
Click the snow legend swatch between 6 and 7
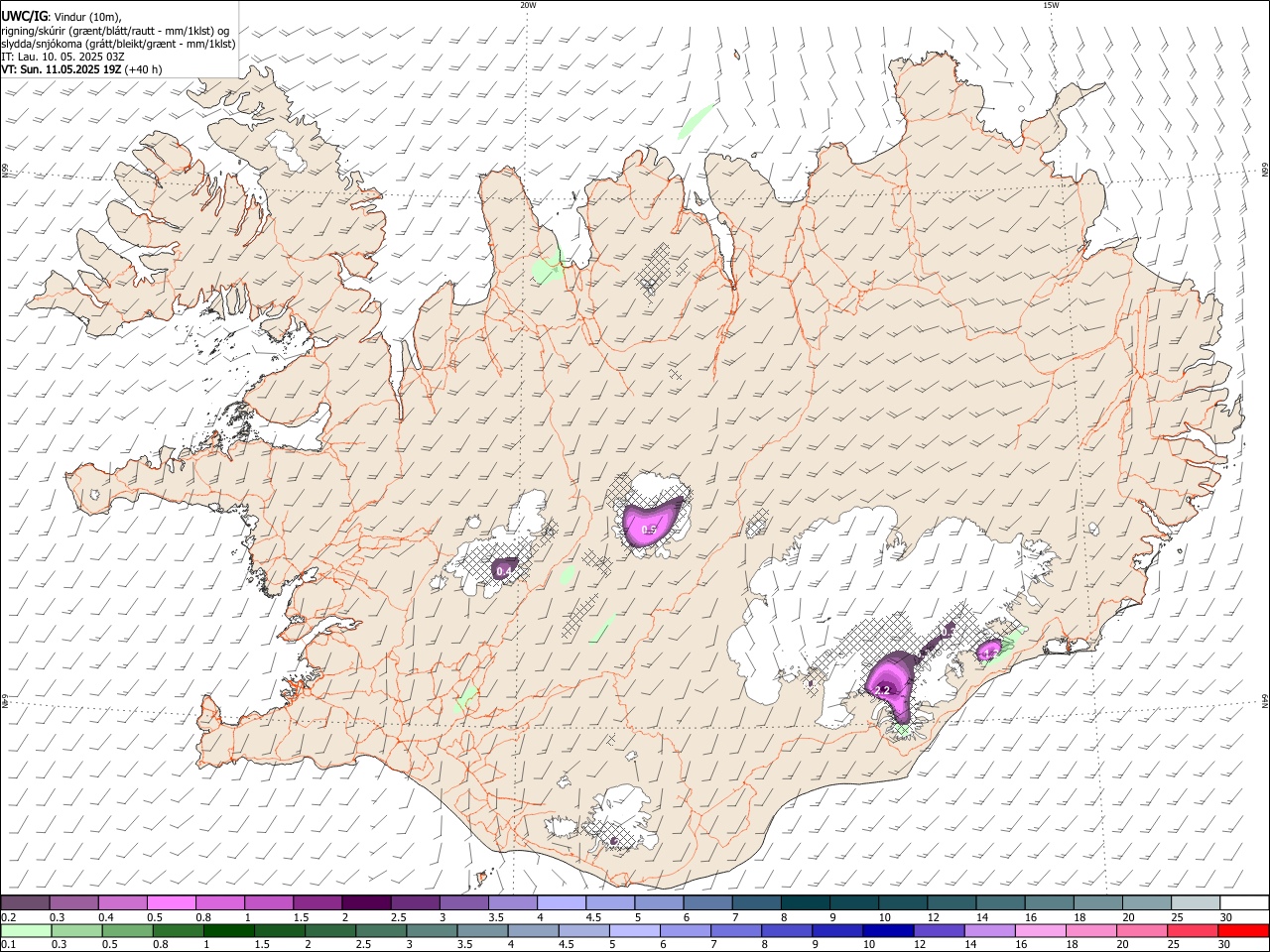[x=707, y=902]
